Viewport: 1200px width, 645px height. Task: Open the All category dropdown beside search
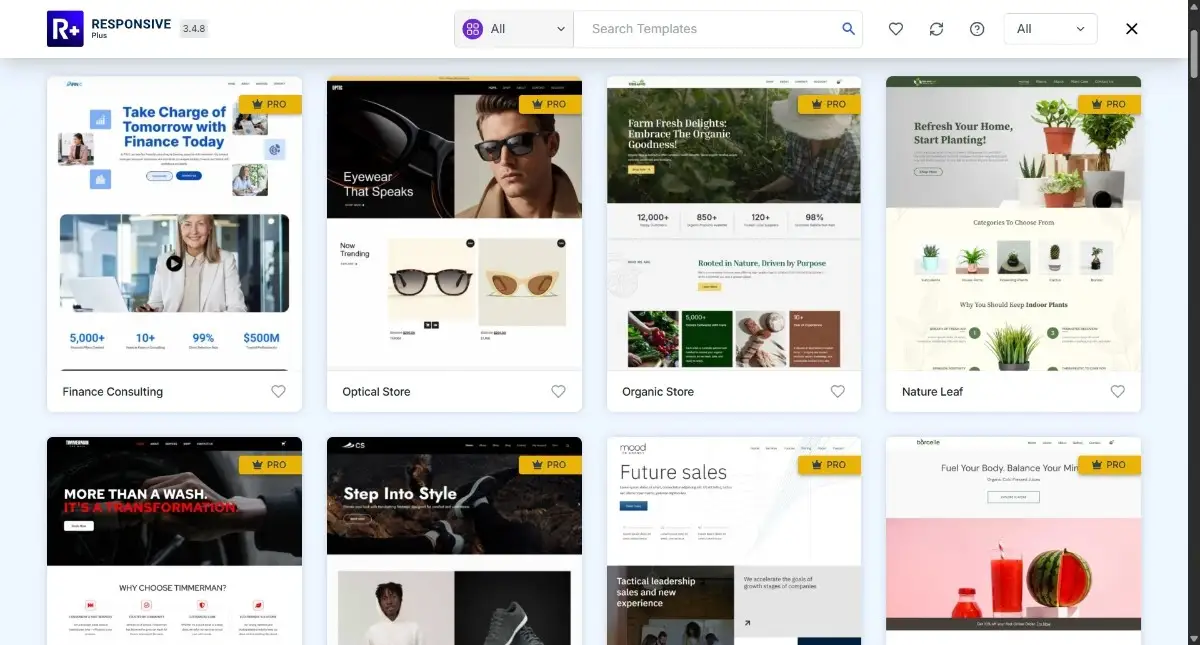(x=514, y=29)
